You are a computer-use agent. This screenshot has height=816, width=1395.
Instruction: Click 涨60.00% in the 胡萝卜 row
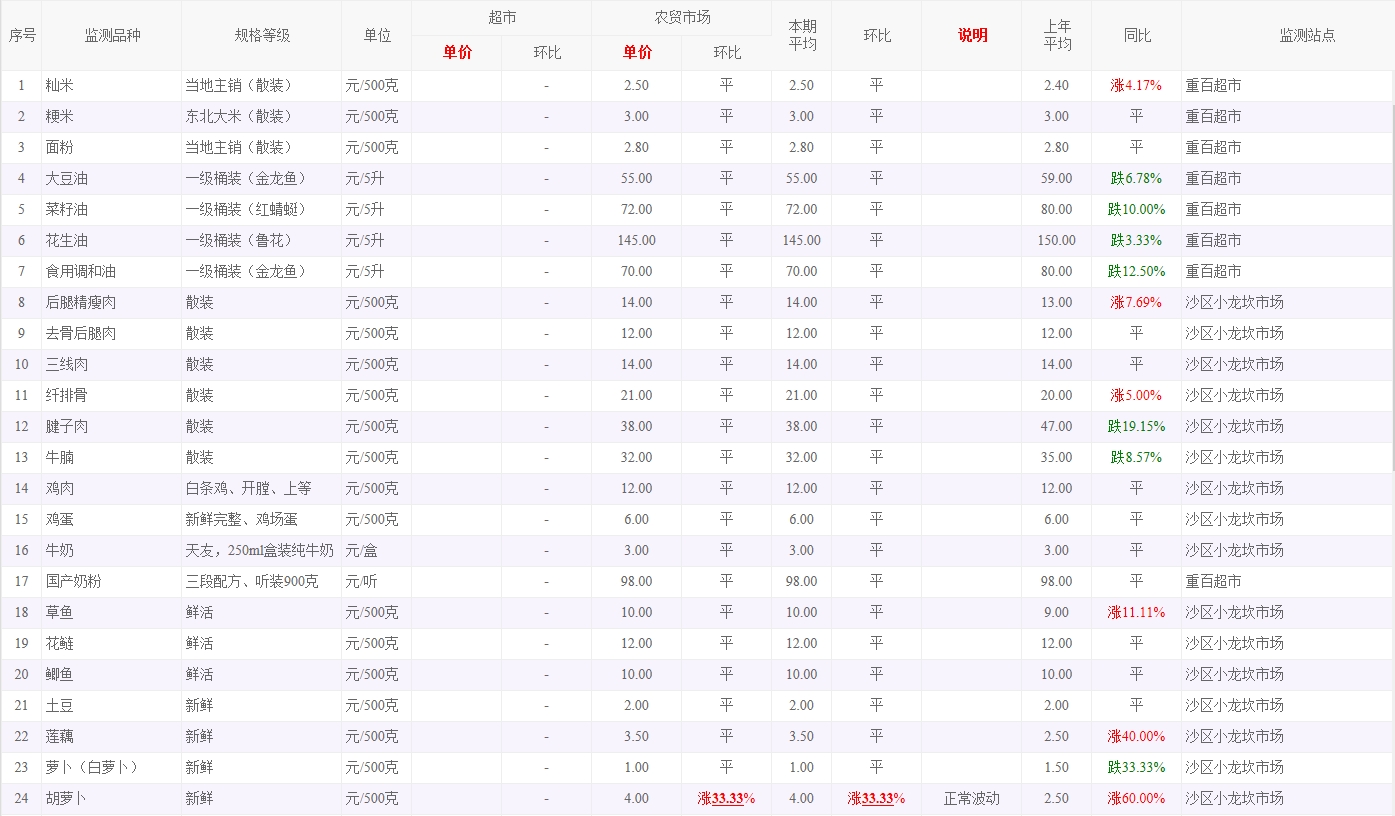(1136, 798)
